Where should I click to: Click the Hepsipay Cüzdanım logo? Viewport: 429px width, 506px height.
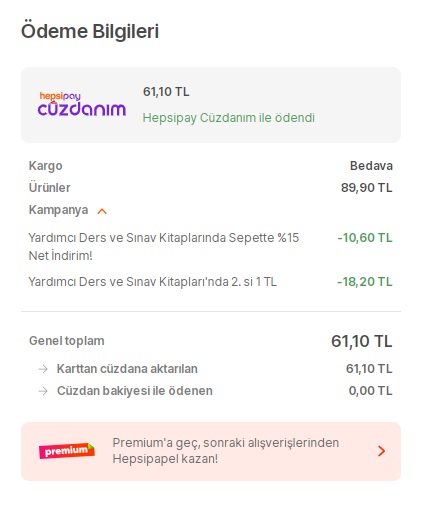82,104
